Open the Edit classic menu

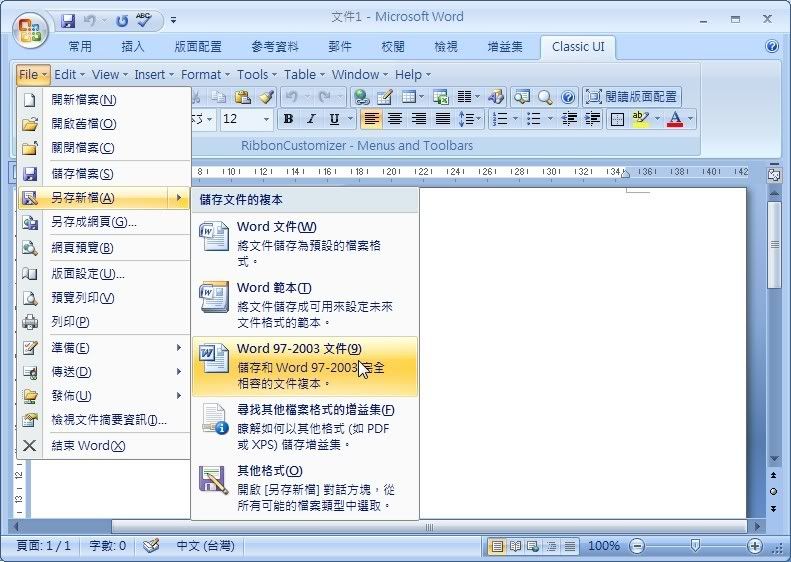tap(69, 75)
